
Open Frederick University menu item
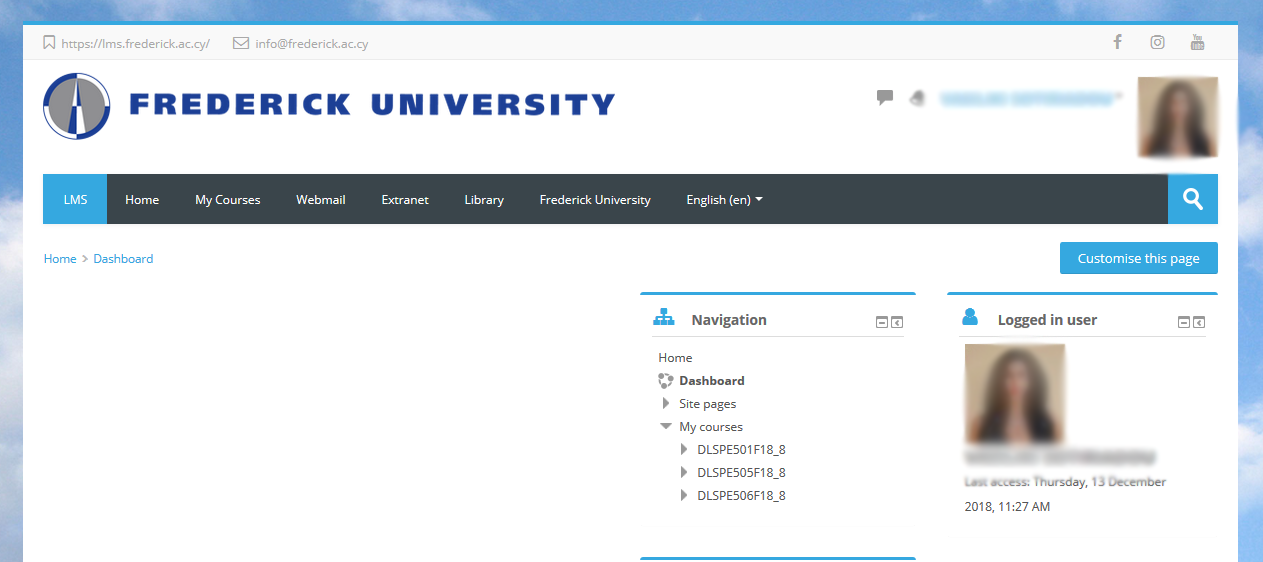pos(595,199)
